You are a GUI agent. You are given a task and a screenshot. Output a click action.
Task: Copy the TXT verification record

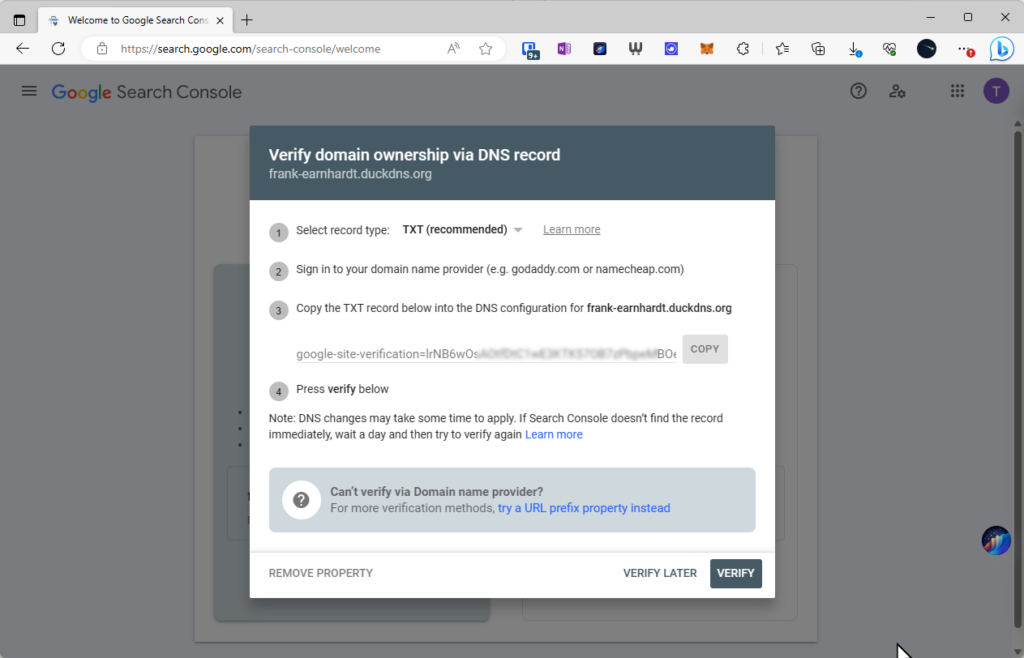(705, 349)
